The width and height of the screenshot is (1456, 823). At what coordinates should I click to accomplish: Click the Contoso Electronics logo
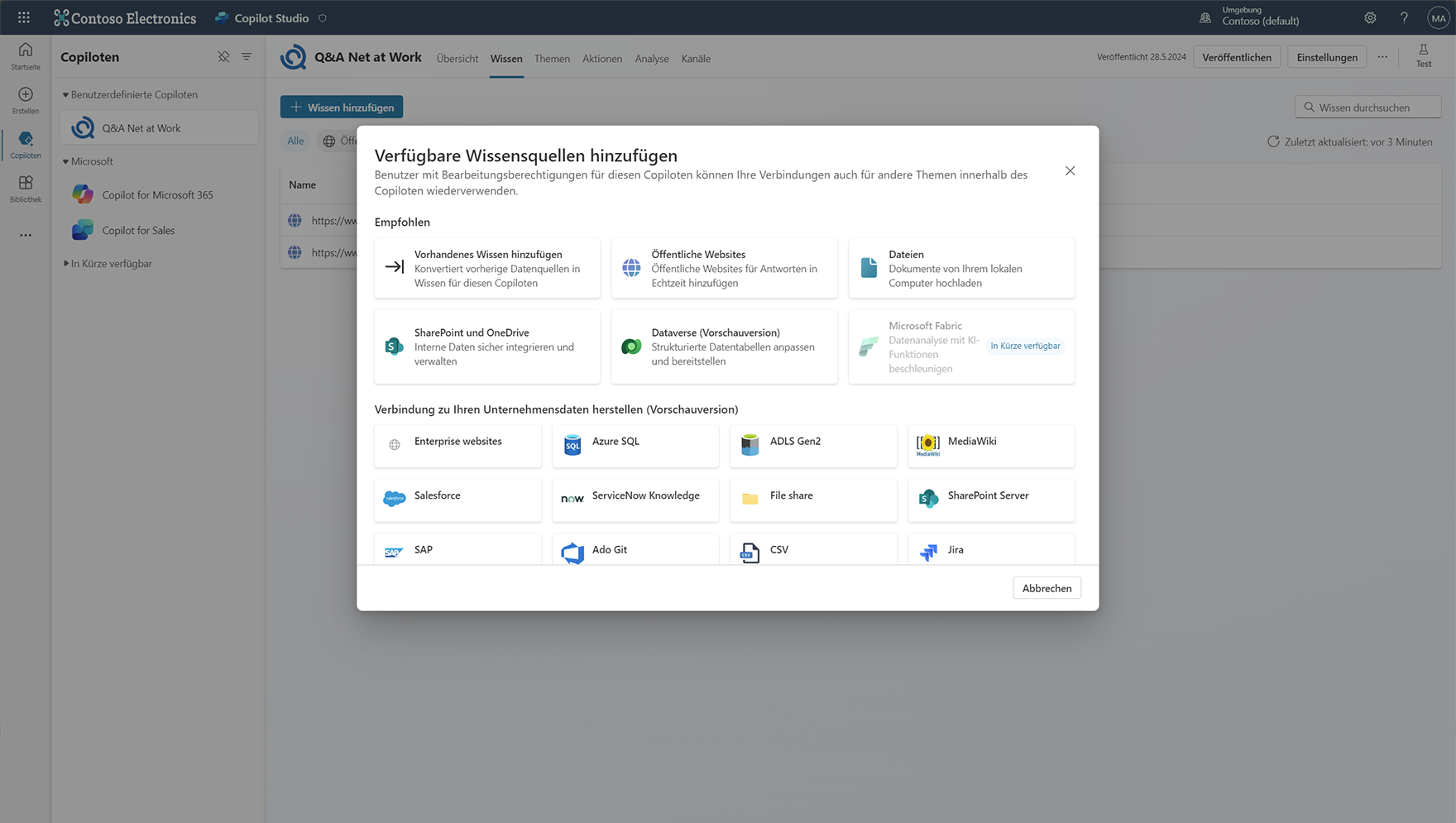[125, 17]
